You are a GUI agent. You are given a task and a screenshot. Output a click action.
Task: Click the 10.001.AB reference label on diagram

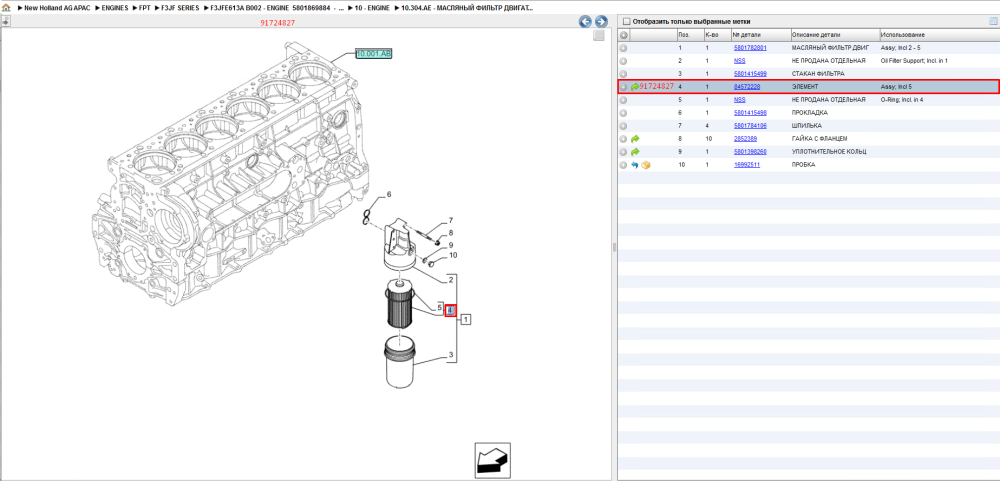tap(374, 54)
